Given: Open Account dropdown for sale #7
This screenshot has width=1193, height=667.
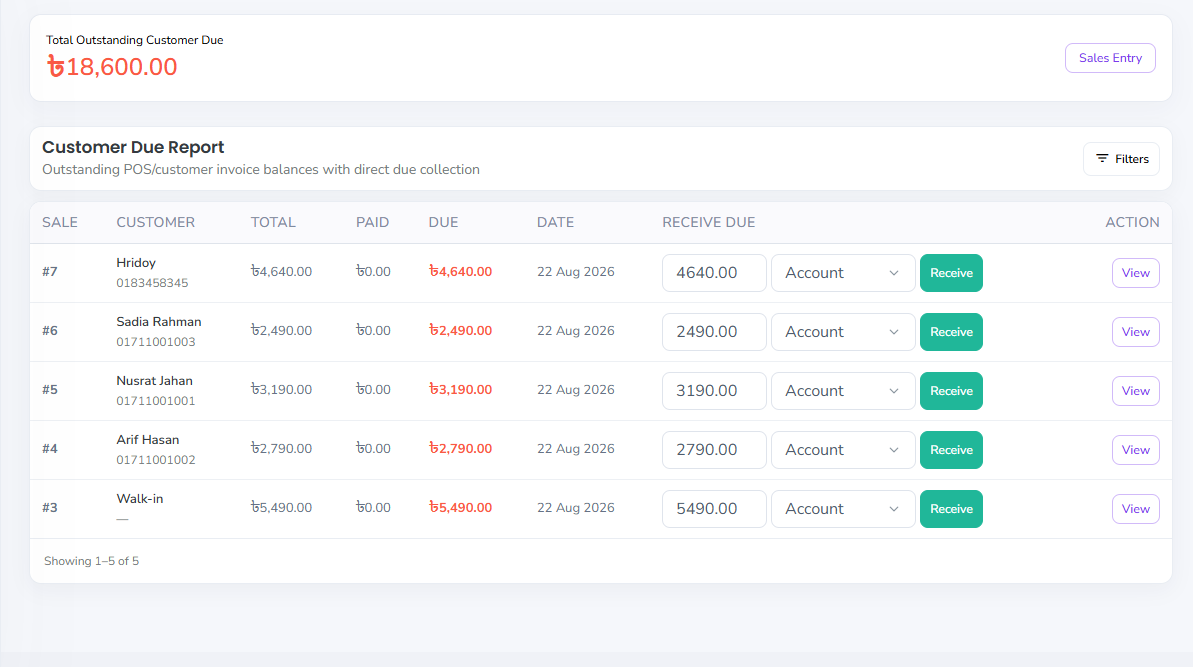Looking at the screenshot, I should [843, 273].
